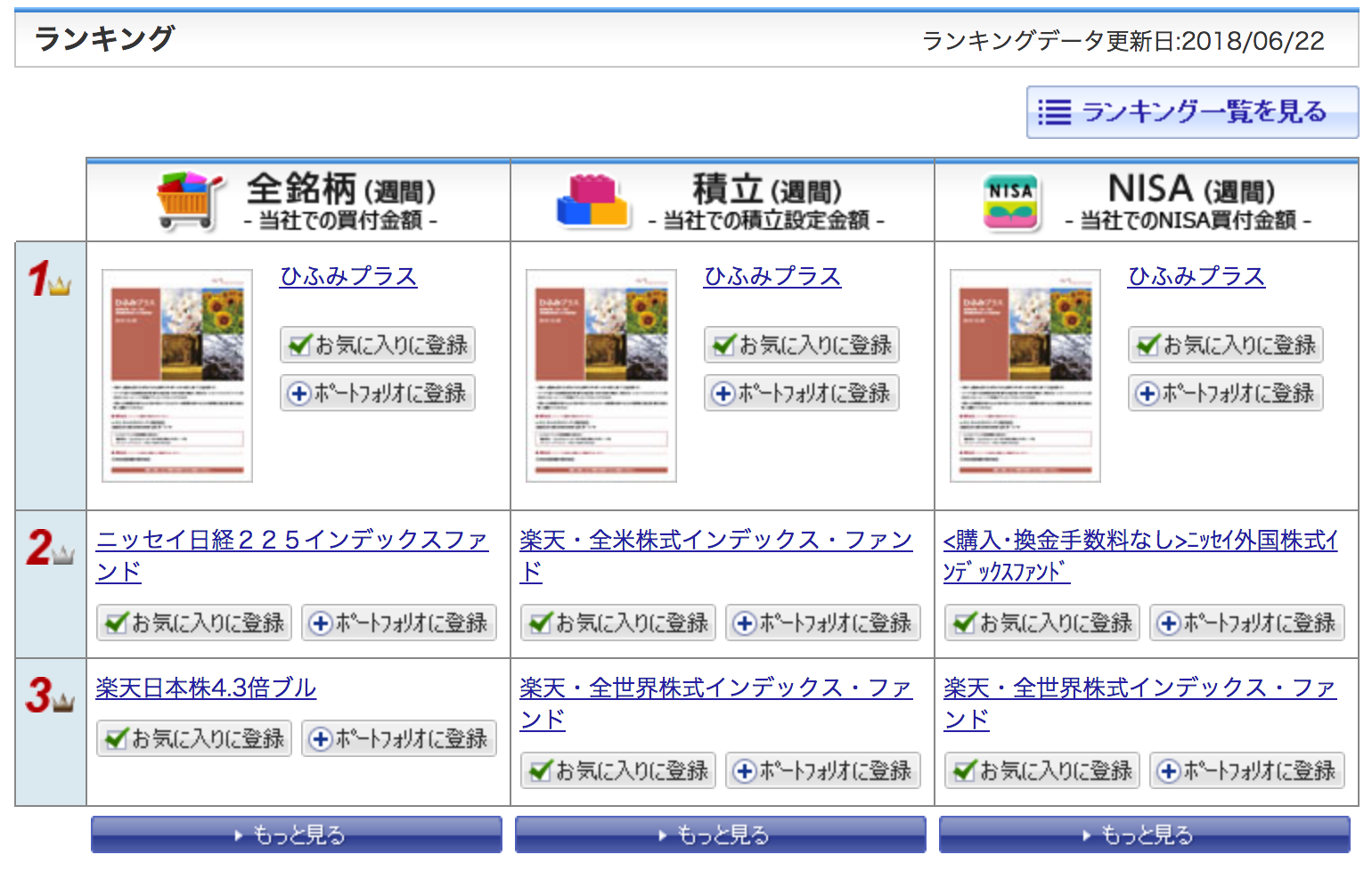Add 楽天日本株4.3倍ブル to favorites
The height and width of the screenshot is (871, 1372).
(x=194, y=738)
